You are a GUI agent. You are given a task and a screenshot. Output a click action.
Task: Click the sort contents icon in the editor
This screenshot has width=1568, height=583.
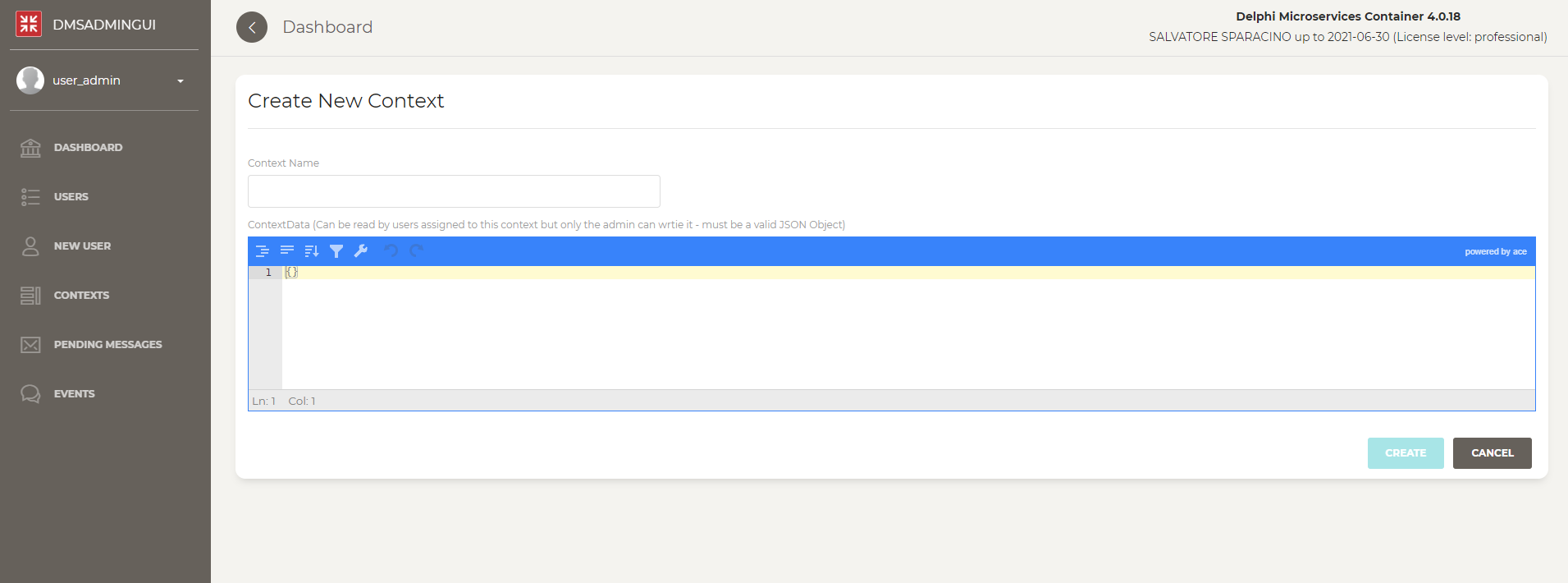[x=312, y=251]
